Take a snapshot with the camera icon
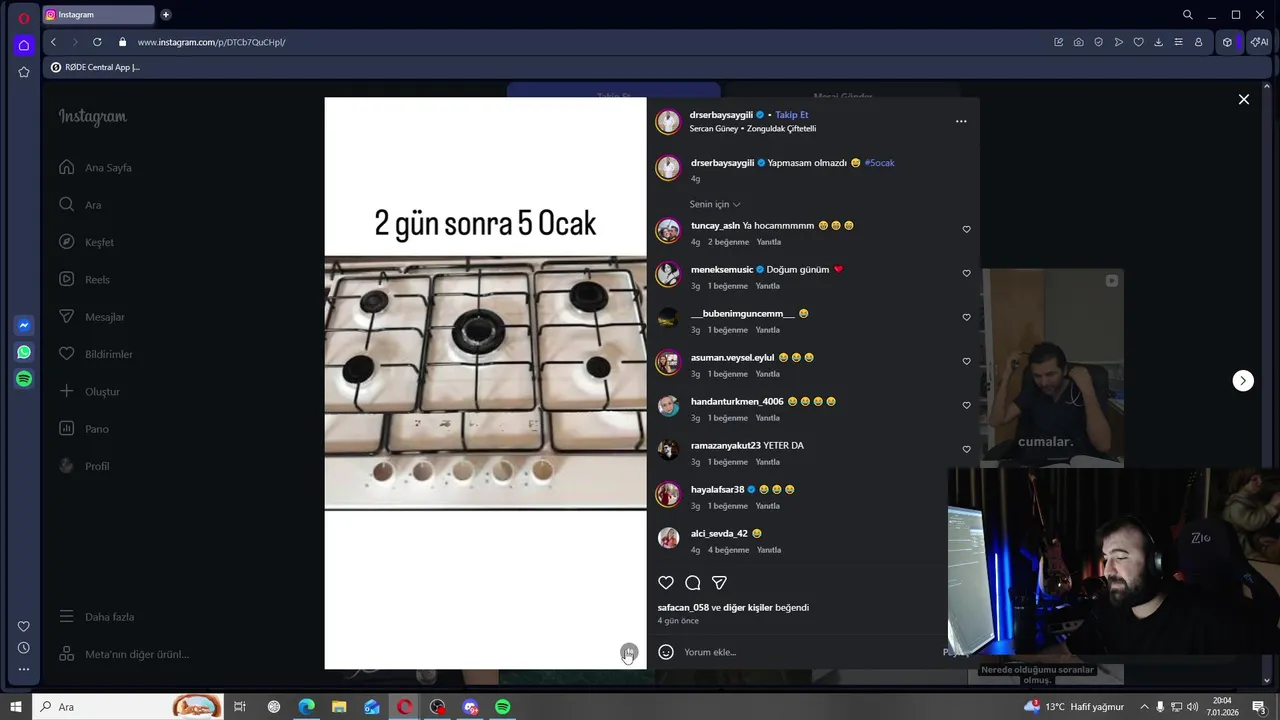Viewport: 1280px width, 720px height. 1078,42
